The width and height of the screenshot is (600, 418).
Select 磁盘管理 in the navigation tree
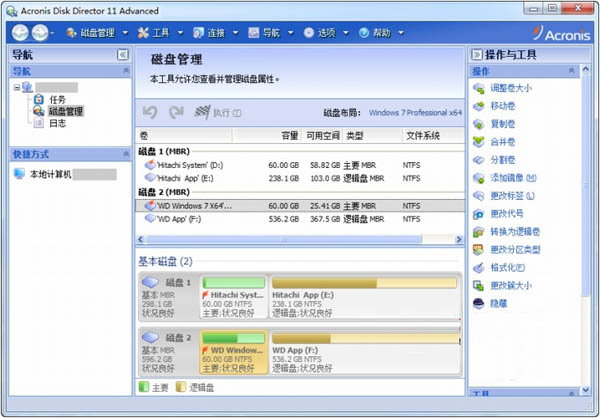(65, 111)
